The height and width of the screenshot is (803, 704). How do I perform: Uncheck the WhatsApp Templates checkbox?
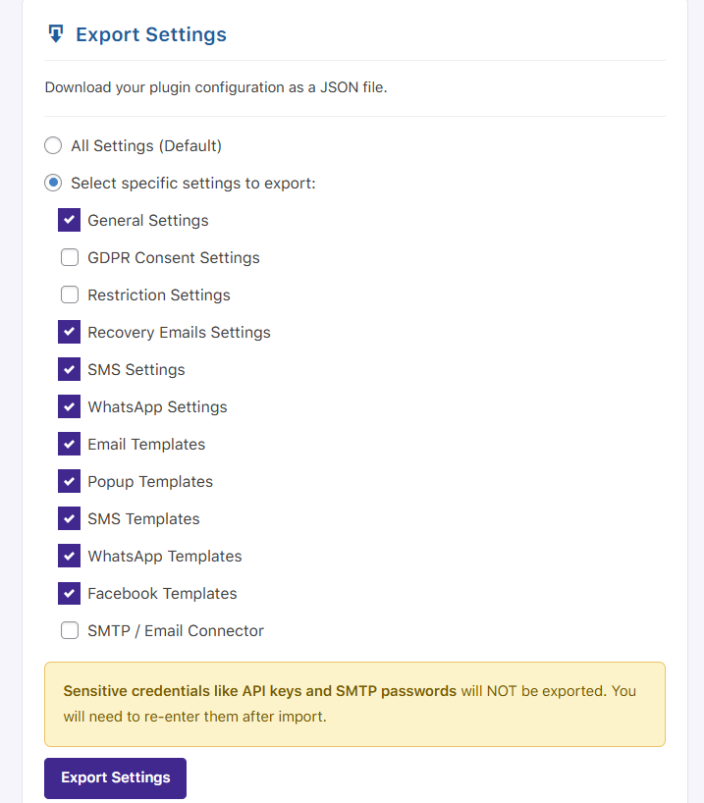pos(69,556)
